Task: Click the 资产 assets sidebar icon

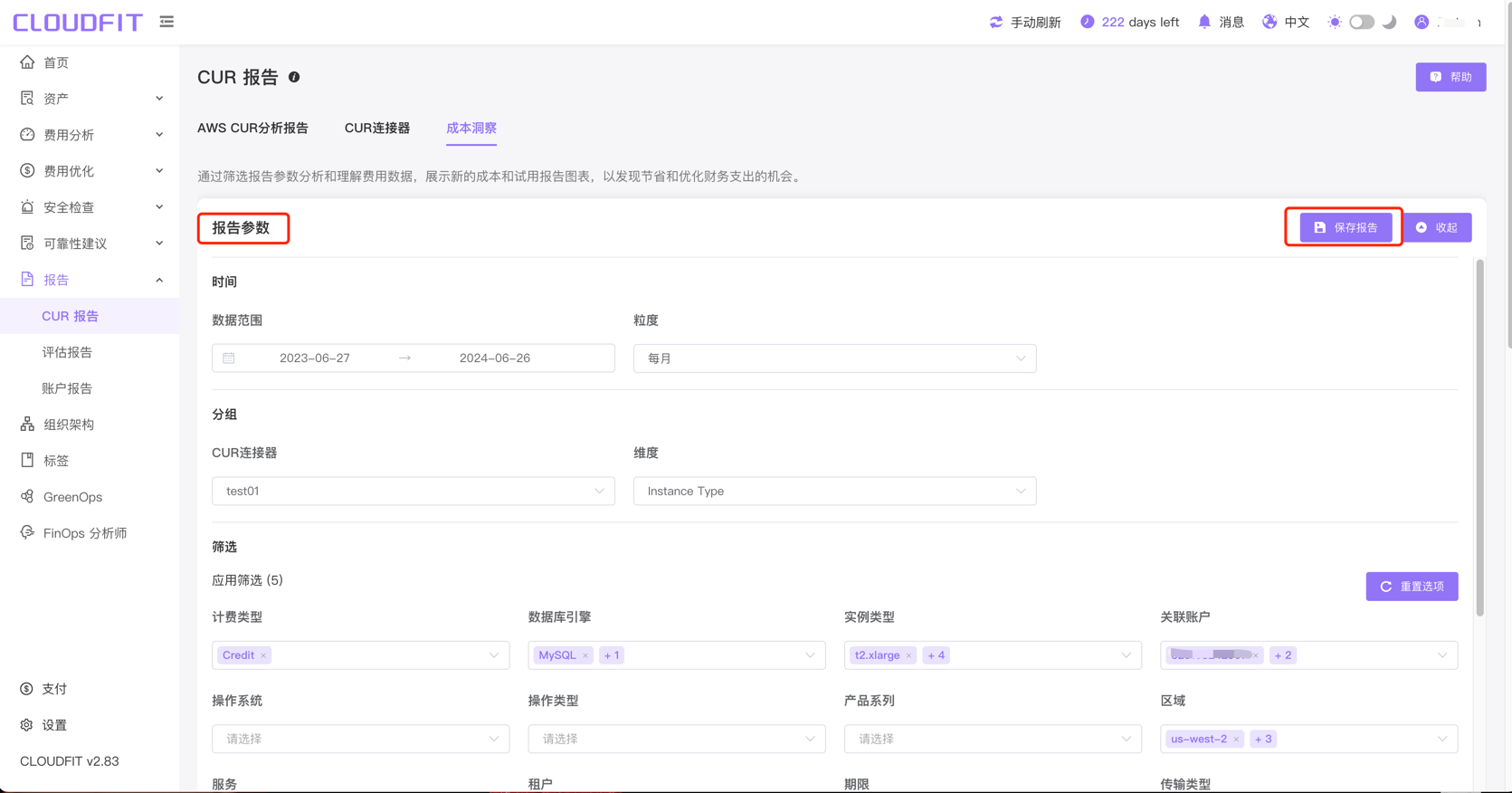Action: [27, 98]
